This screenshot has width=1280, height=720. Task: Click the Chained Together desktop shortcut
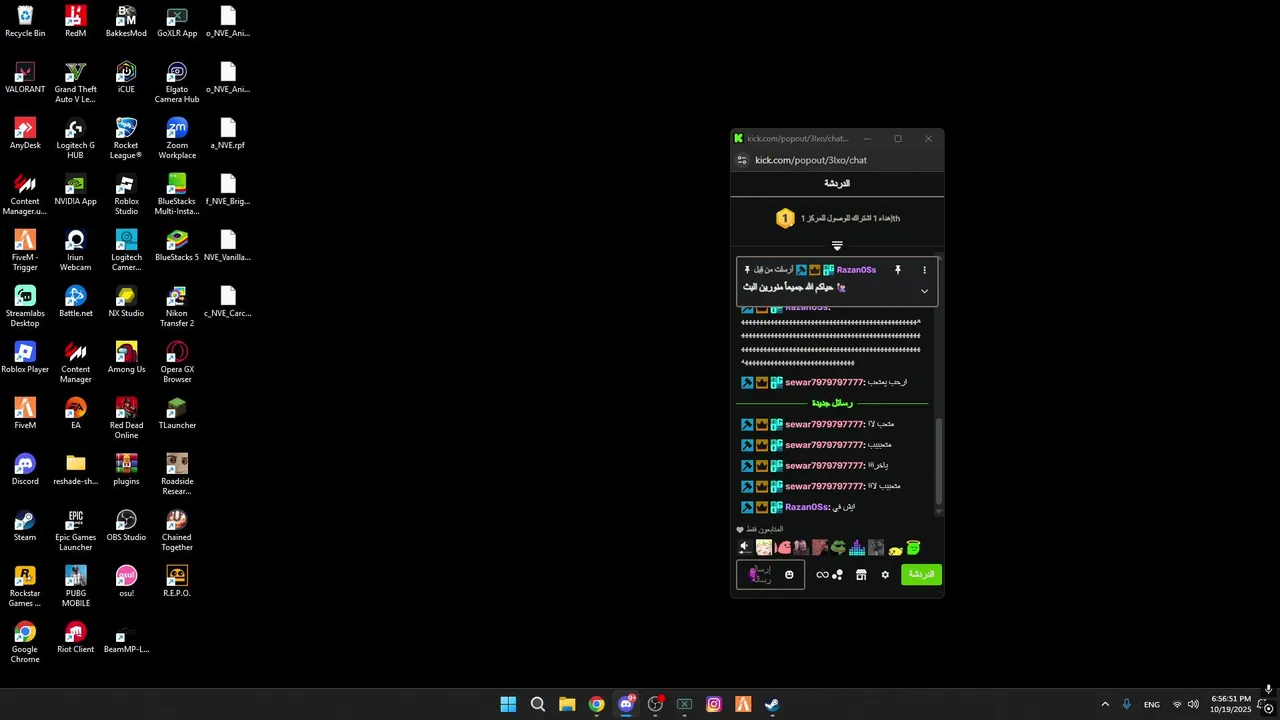[177, 531]
